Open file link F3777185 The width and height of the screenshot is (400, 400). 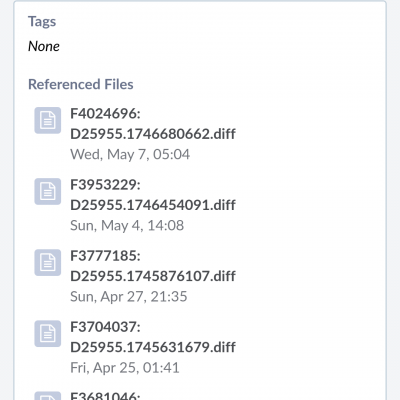[105, 256]
